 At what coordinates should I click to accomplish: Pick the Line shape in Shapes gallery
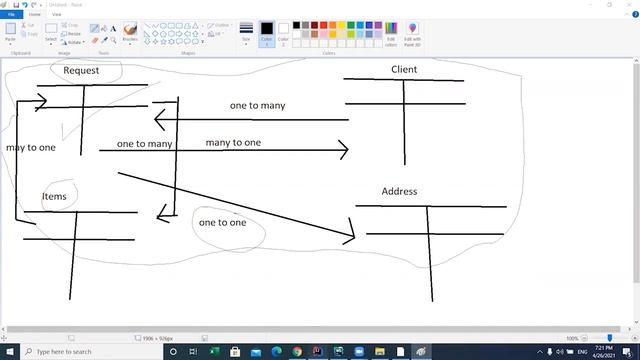(147, 26)
